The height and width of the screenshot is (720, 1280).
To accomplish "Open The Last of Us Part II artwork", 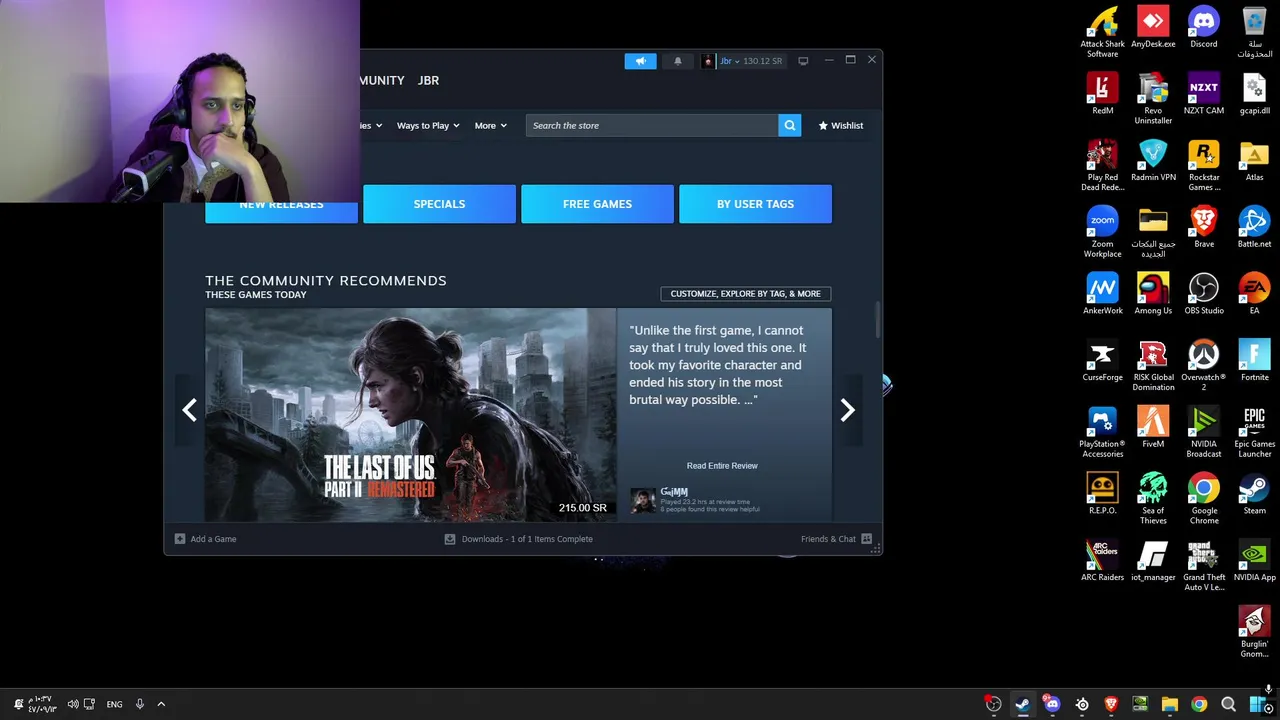I will (410, 415).
